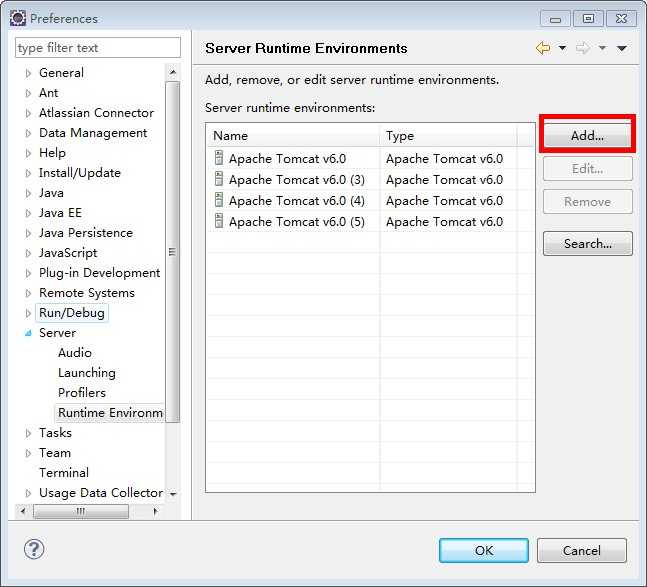This screenshot has width=647, height=587.
Task: Focus the type filter text field
Action: (x=98, y=47)
